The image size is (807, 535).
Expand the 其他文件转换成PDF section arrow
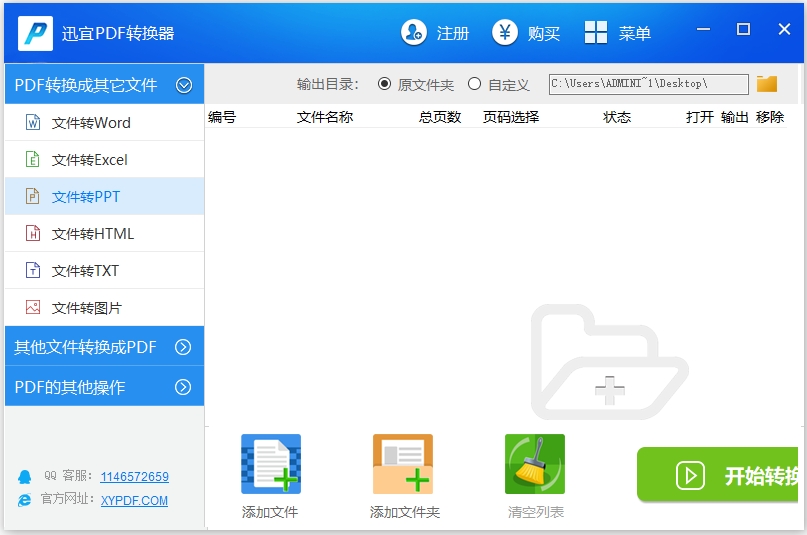[x=183, y=347]
